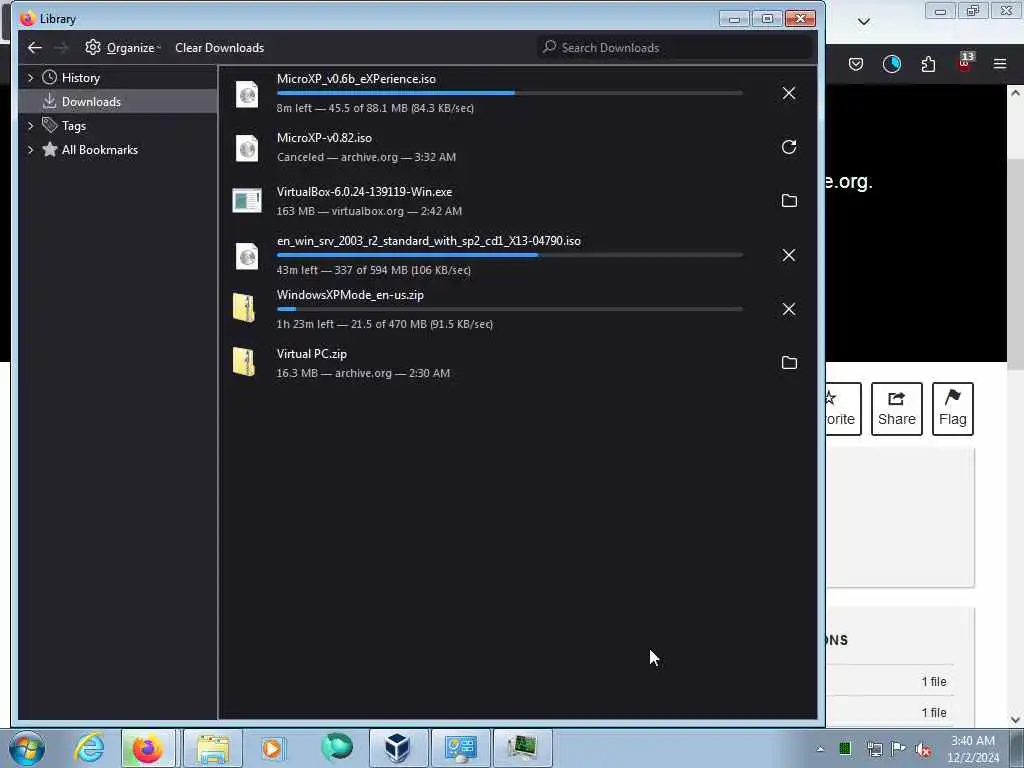This screenshot has width=1024, height=768.
Task: Click Favorite button on archive.org page
Action: tap(842, 409)
